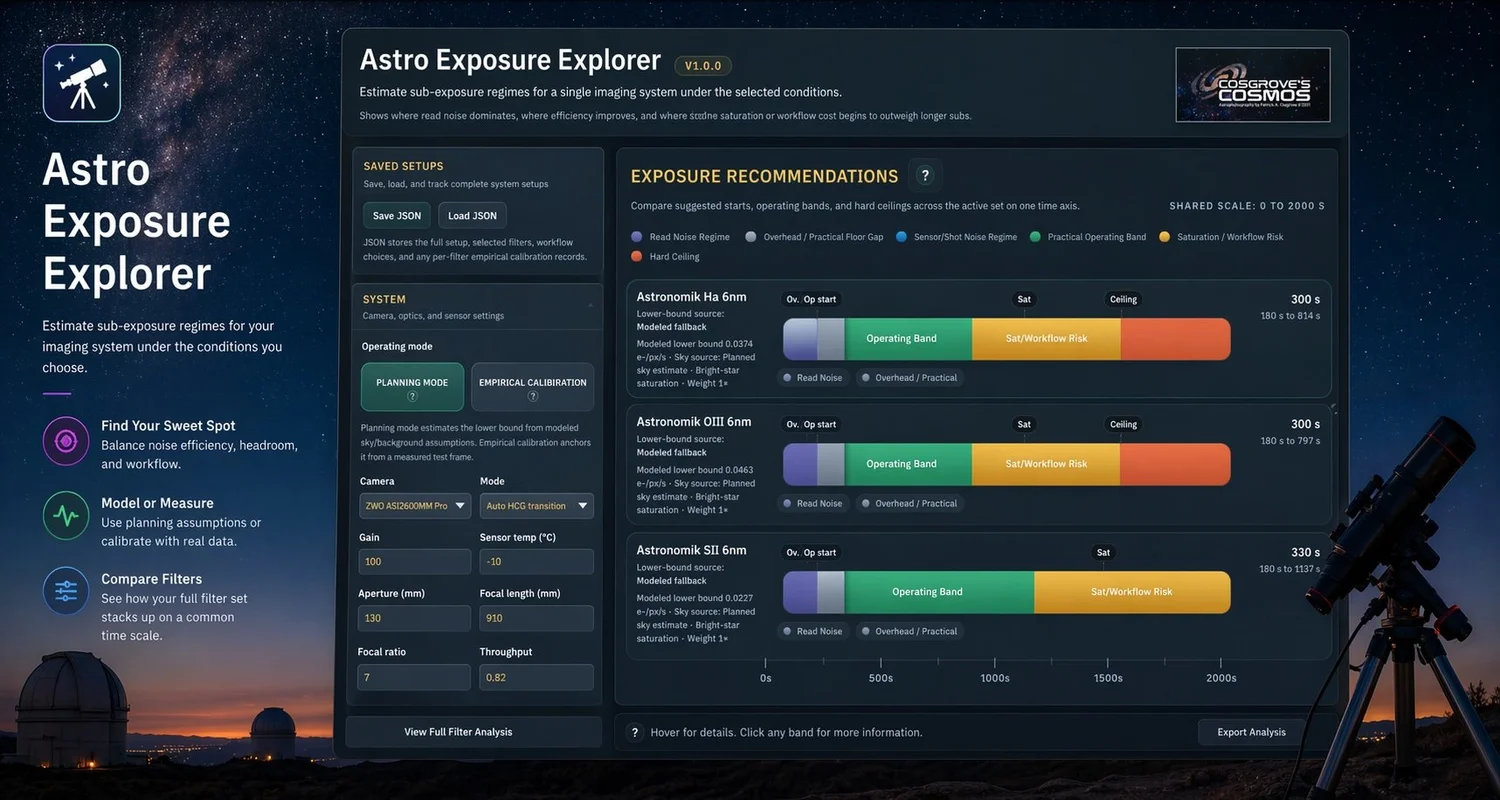Viewport: 1500px width, 800px height.
Task: Open the Camera dropdown showing ZWO ASI2600MM Pro
Action: tap(414, 505)
